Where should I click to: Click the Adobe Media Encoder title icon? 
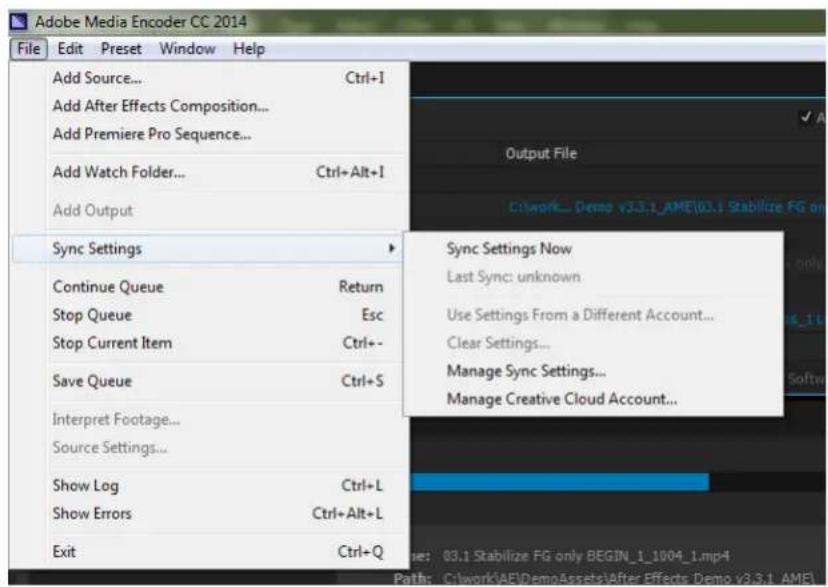(x=19, y=22)
